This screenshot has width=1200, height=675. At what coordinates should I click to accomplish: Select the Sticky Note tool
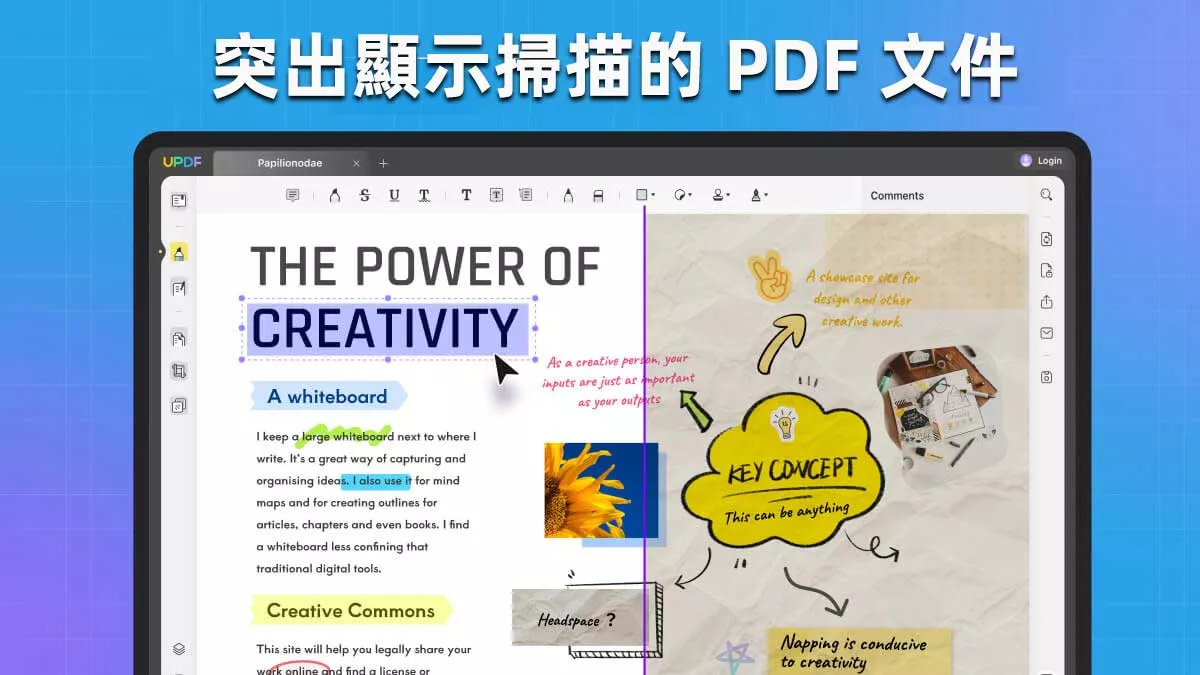[x=293, y=196]
